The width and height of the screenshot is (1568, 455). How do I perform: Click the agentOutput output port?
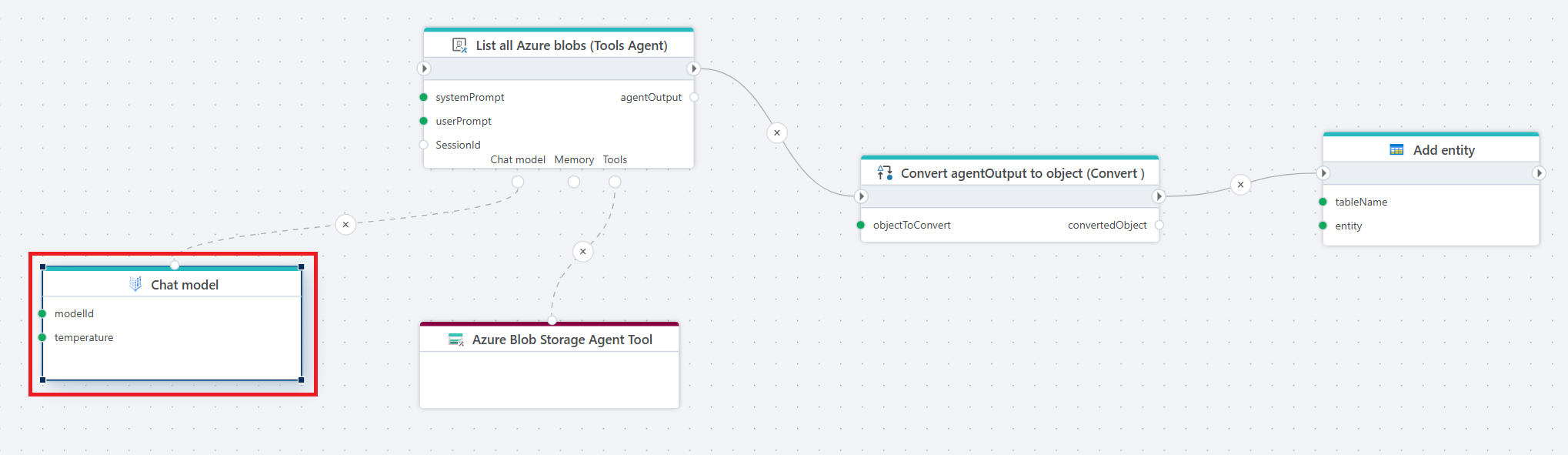point(694,97)
